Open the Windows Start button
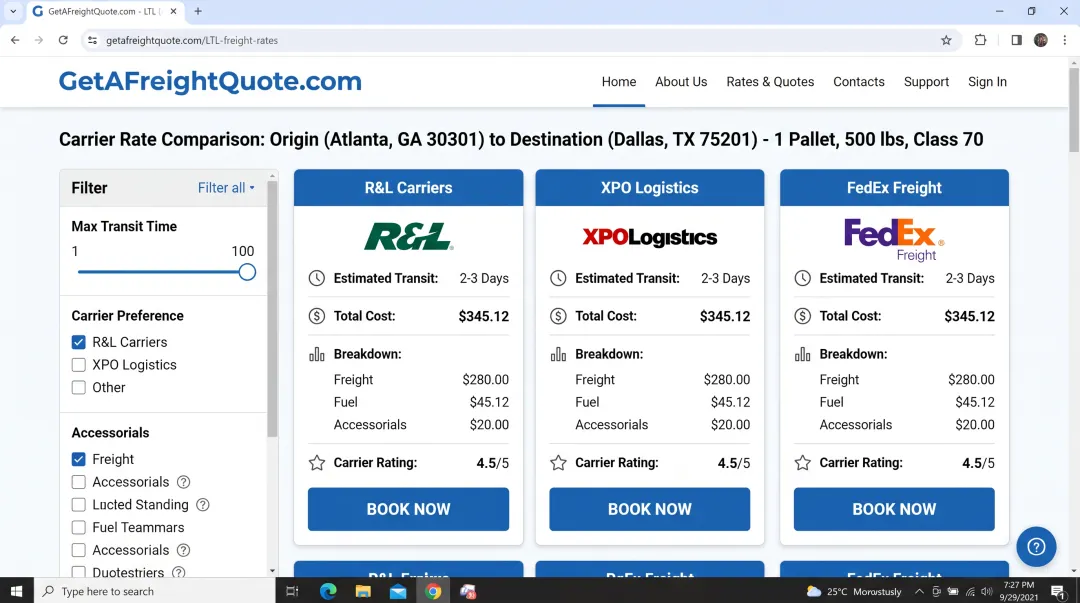Screen dimensions: 1080x603 [17, 591]
